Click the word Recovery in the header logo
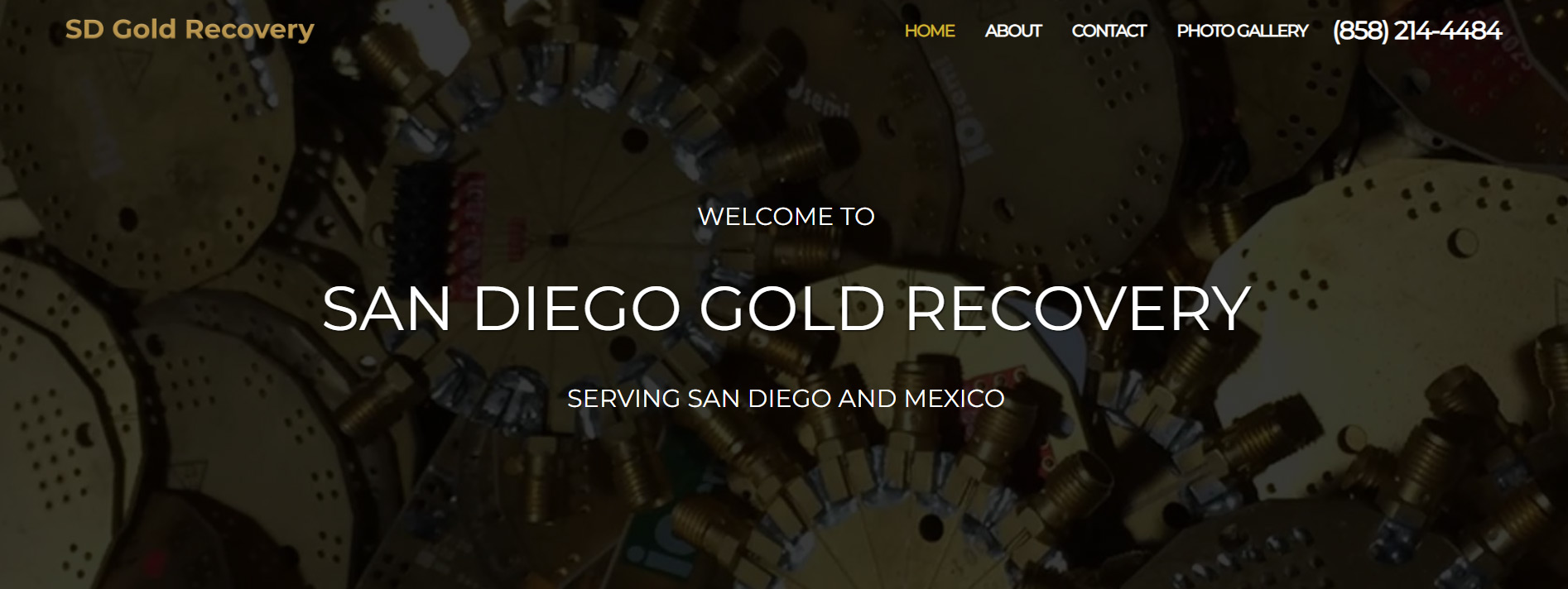The image size is (1568, 589). coord(249,31)
